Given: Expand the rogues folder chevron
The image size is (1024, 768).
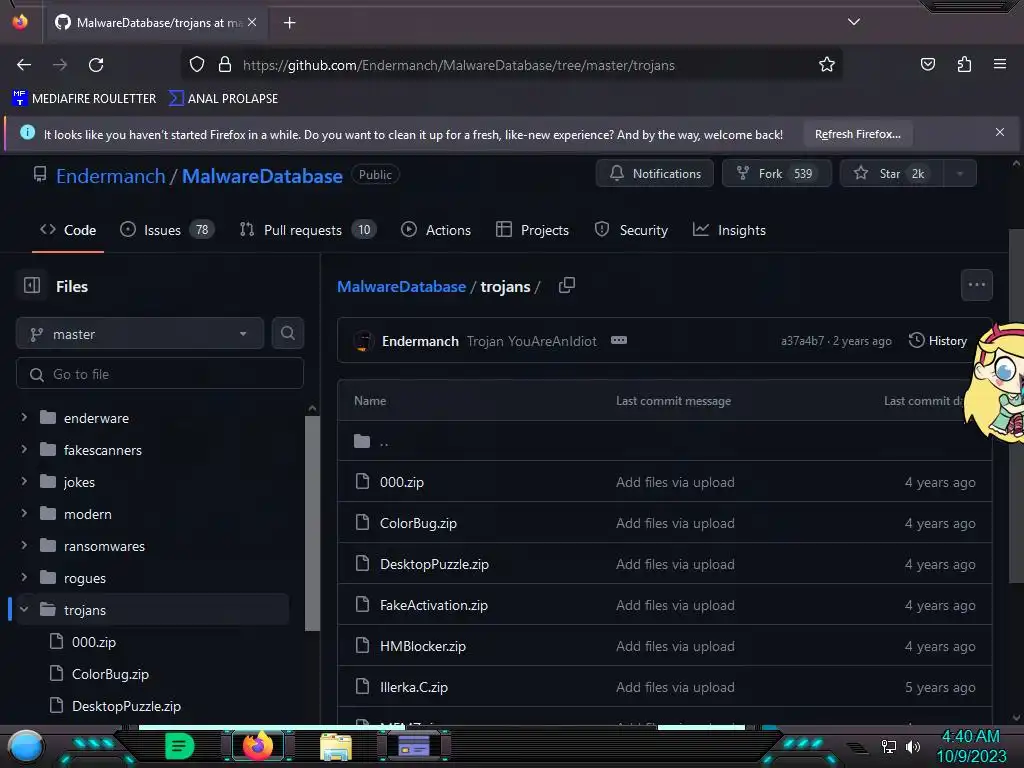Looking at the screenshot, I should (x=24, y=577).
